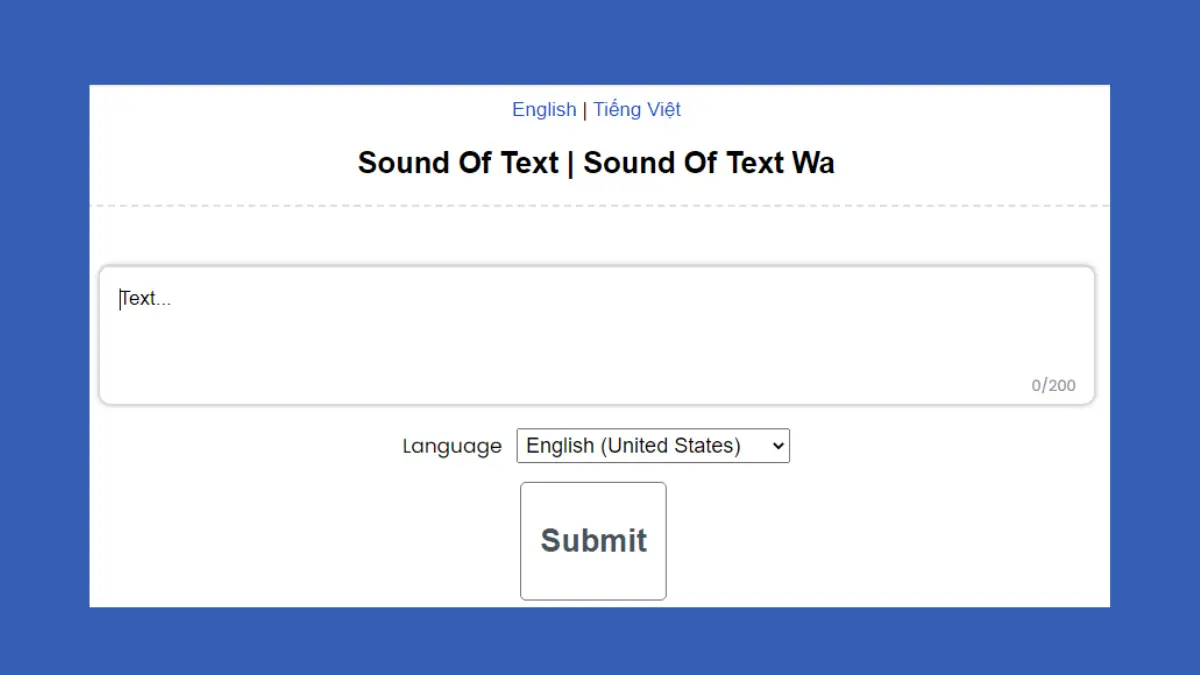Click the separator between English and Tiếng Việt

pos(585,109)
